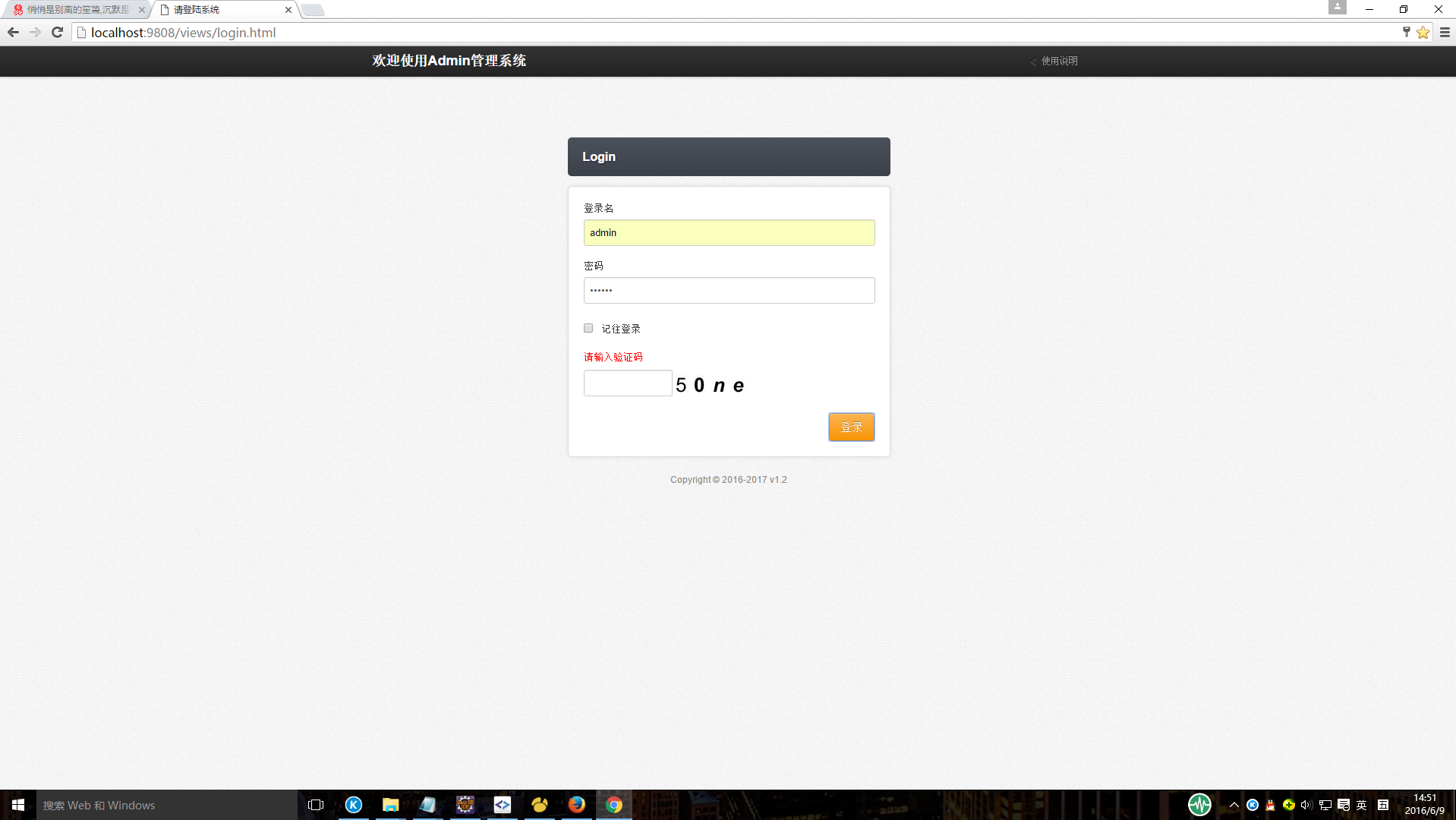Open the saved password key icon

[1406, 32]
